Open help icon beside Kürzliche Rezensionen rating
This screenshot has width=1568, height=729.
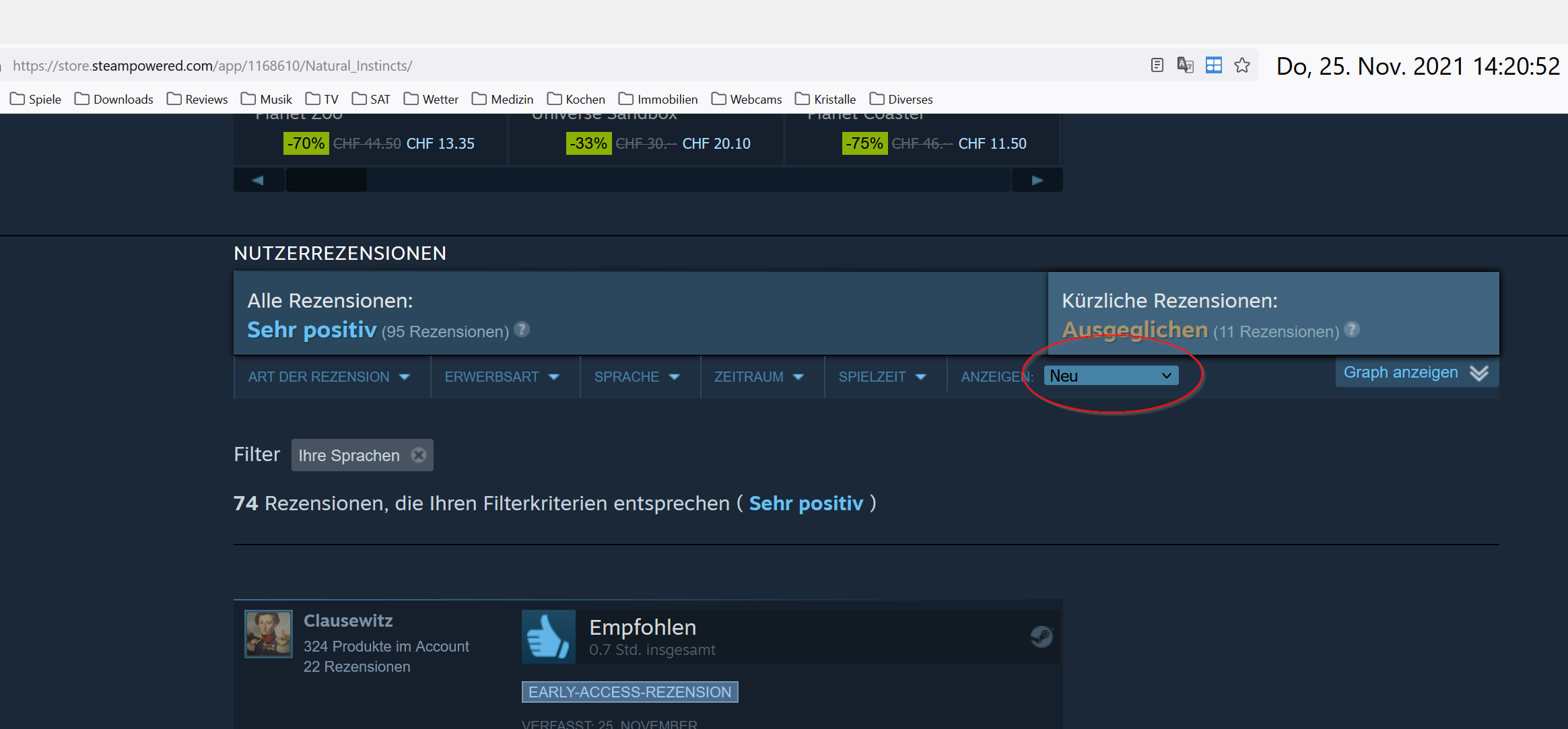point(1352,331)
